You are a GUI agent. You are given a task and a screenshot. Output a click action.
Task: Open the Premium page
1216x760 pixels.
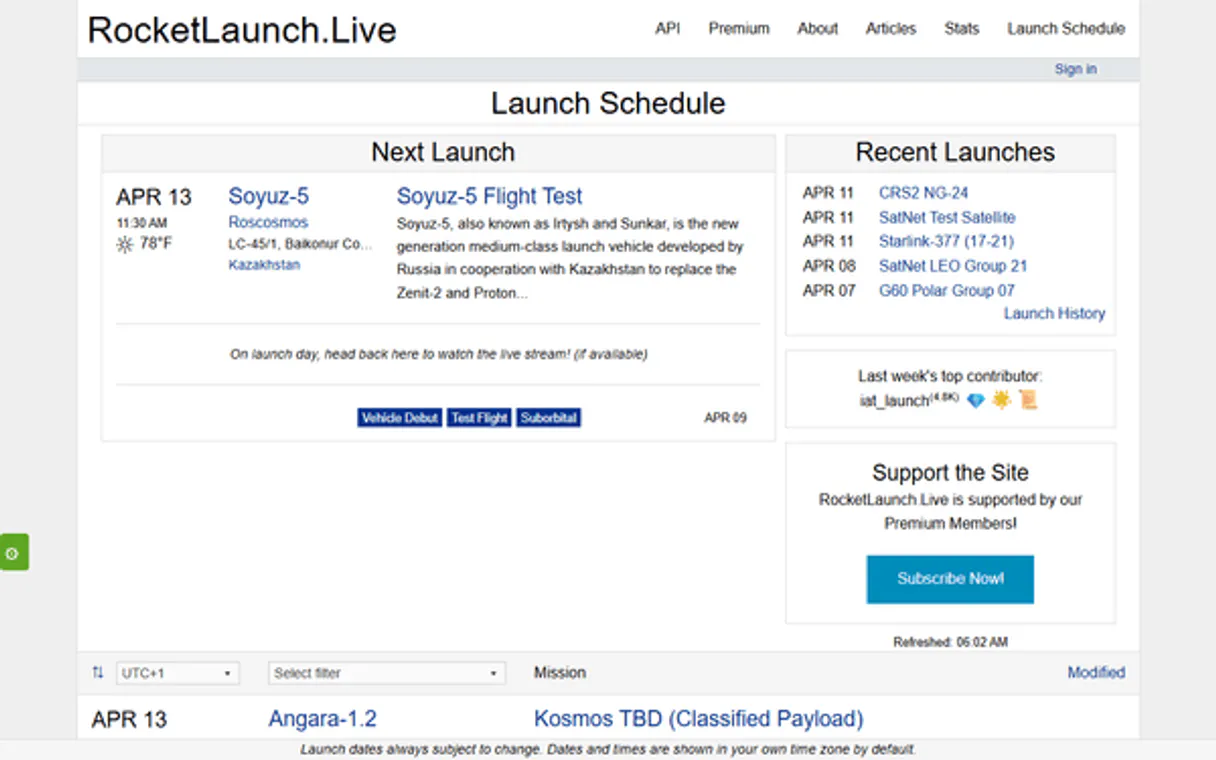738,29
